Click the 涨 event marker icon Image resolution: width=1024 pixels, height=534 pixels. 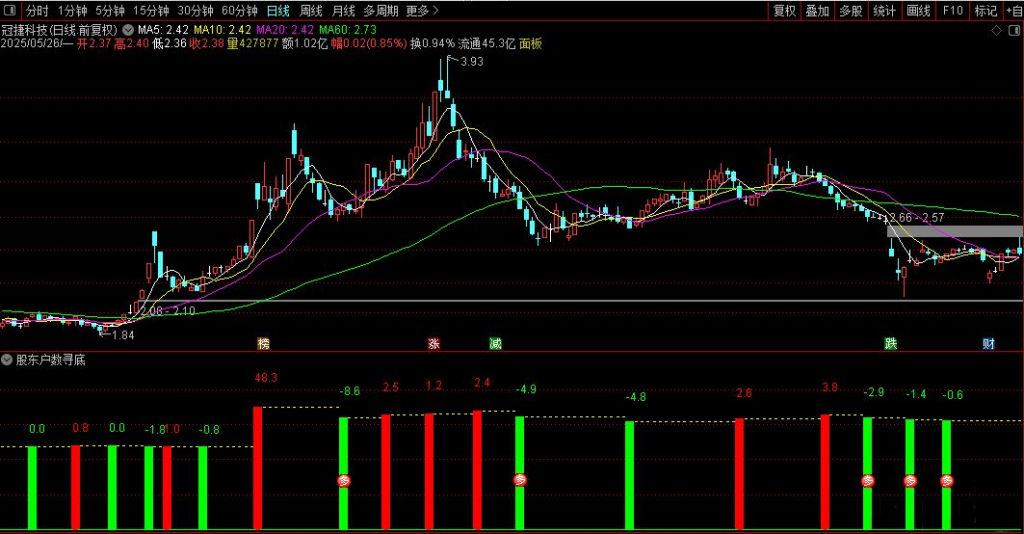(x=434, y=344)
